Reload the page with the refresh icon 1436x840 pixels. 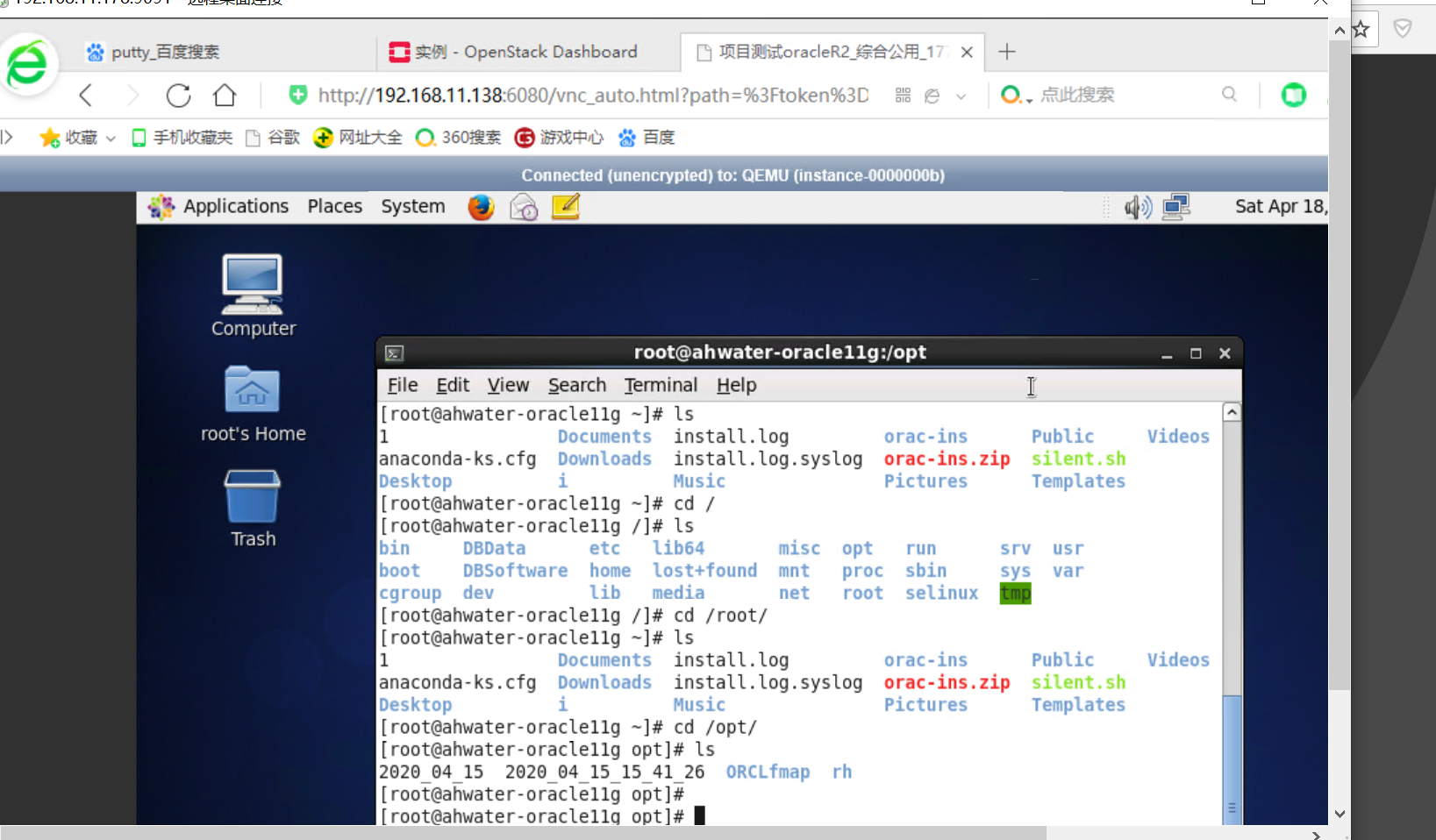[x=179, y=96]
